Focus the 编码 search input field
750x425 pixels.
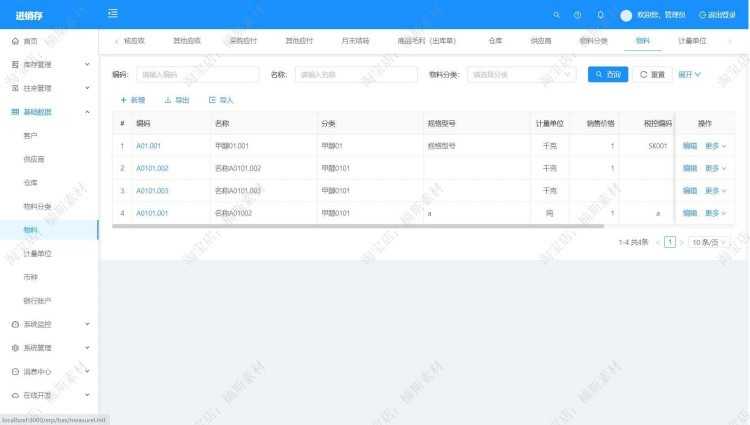click(198, 75)
